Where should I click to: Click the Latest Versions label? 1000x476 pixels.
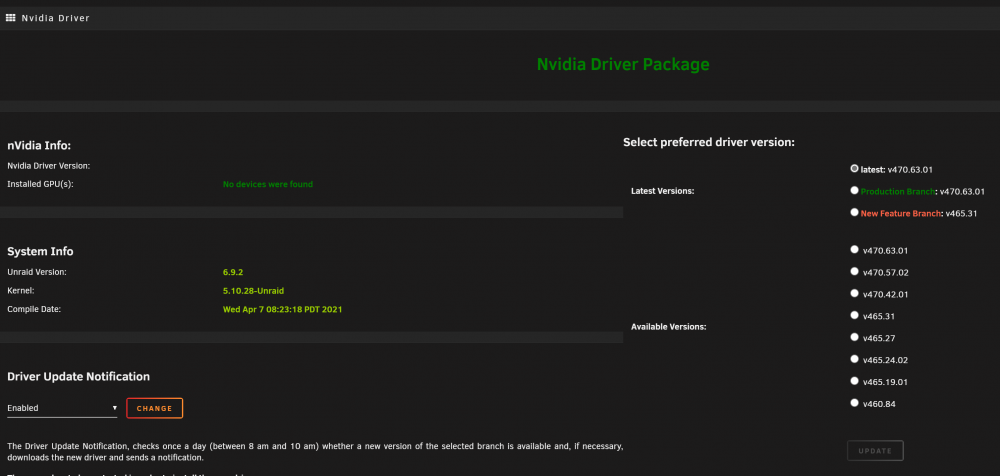tap(663, 191)
